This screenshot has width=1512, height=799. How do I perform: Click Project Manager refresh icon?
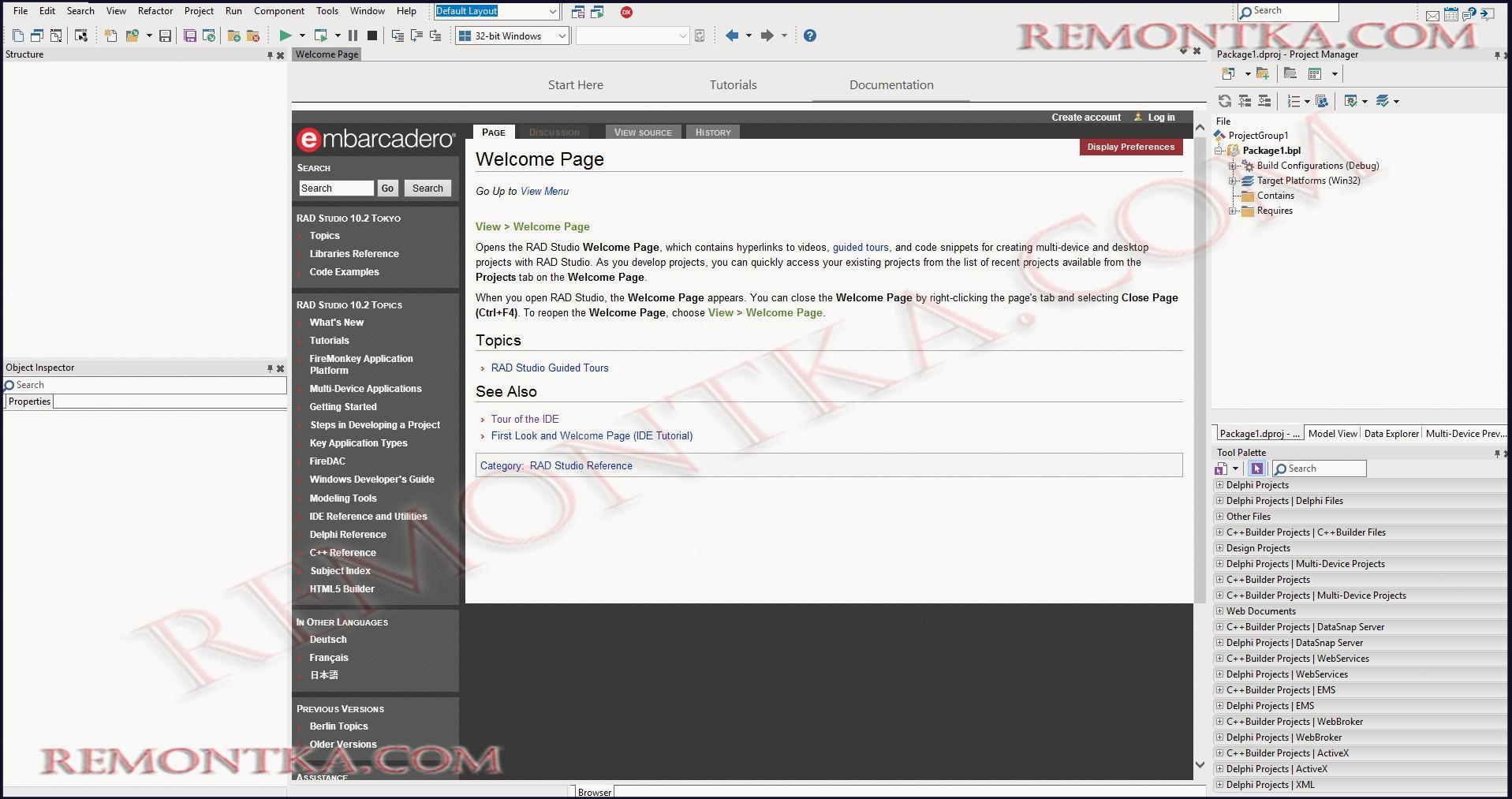coord(1225,101)
